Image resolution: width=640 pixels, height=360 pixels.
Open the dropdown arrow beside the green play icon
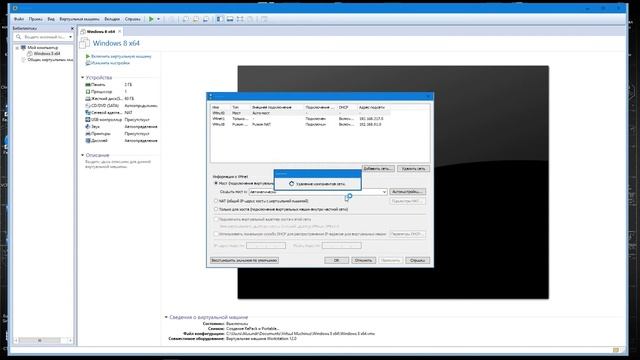click(158, 19)
